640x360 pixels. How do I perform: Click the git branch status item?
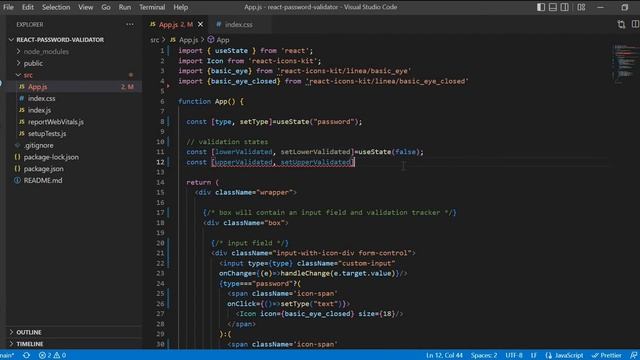click(7, 355)
